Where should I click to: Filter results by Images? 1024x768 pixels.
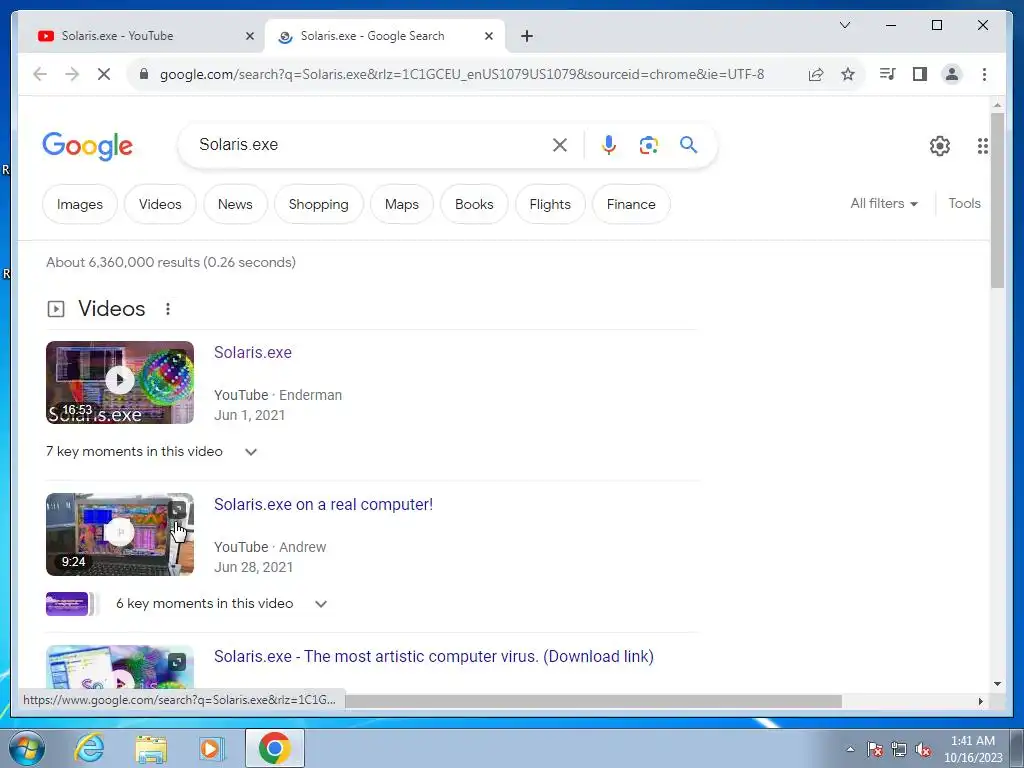click(x=80, y=204)
